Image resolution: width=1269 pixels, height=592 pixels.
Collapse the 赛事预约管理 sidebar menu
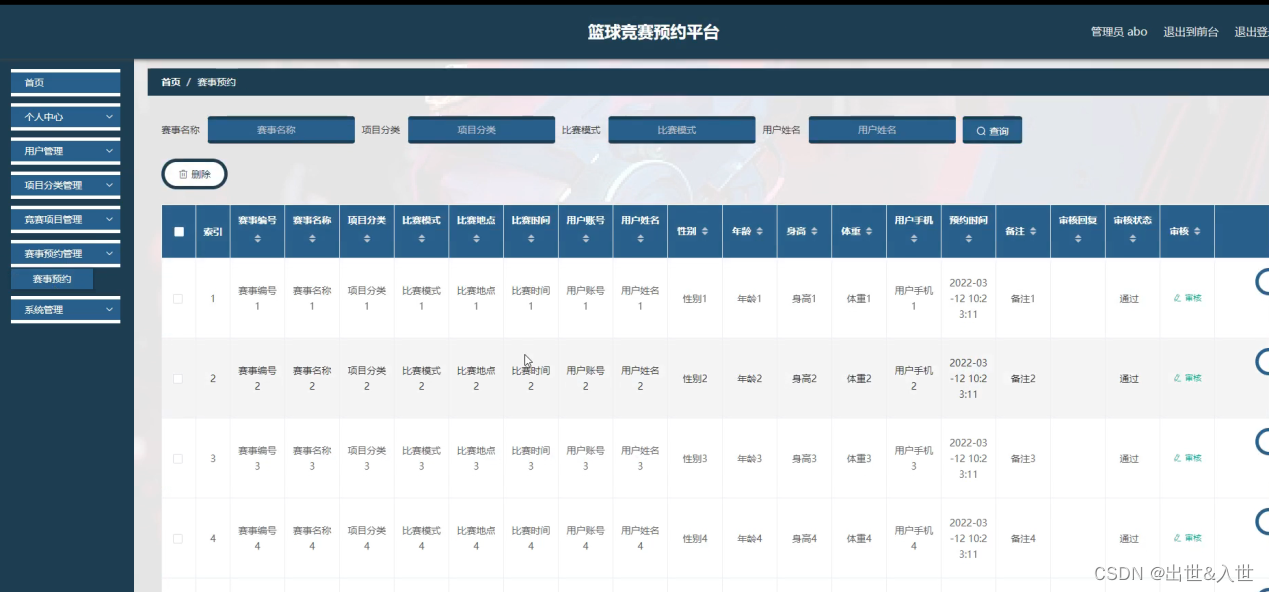[65, 254]
